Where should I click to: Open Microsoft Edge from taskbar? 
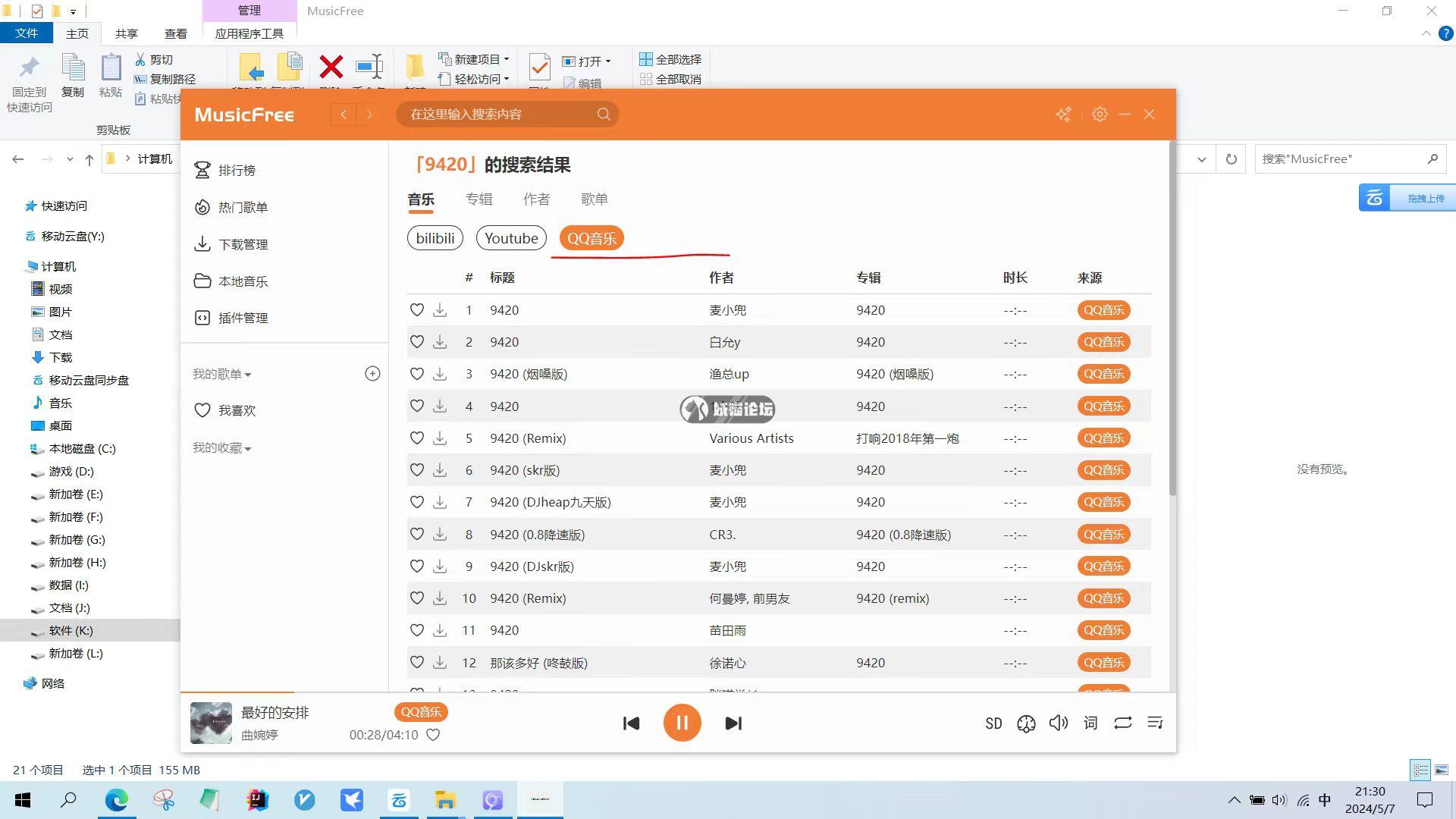(x=117, y=800)
